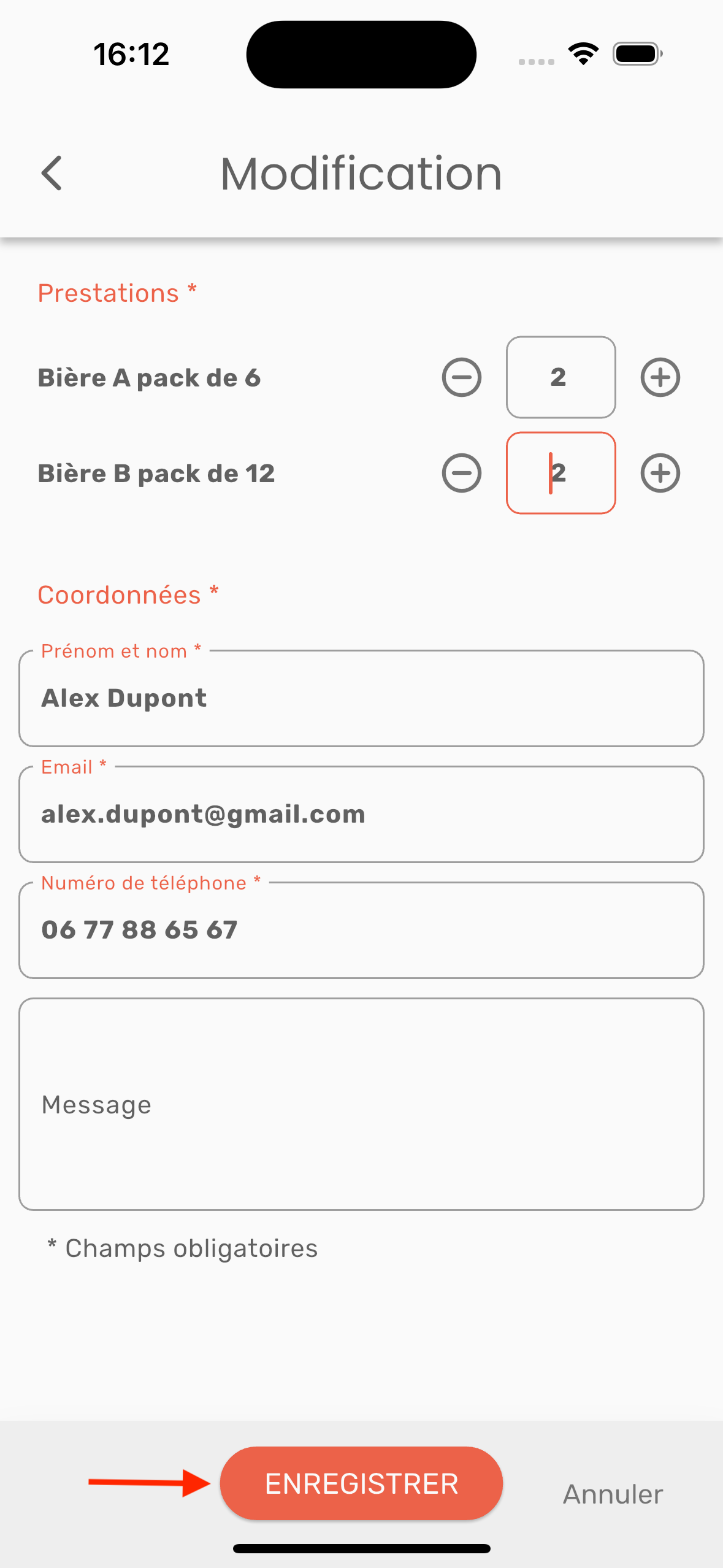The height and width of the screenshot is (1568, 723).
Task: Focus the Email input field
Action: [x=361, y=815]
